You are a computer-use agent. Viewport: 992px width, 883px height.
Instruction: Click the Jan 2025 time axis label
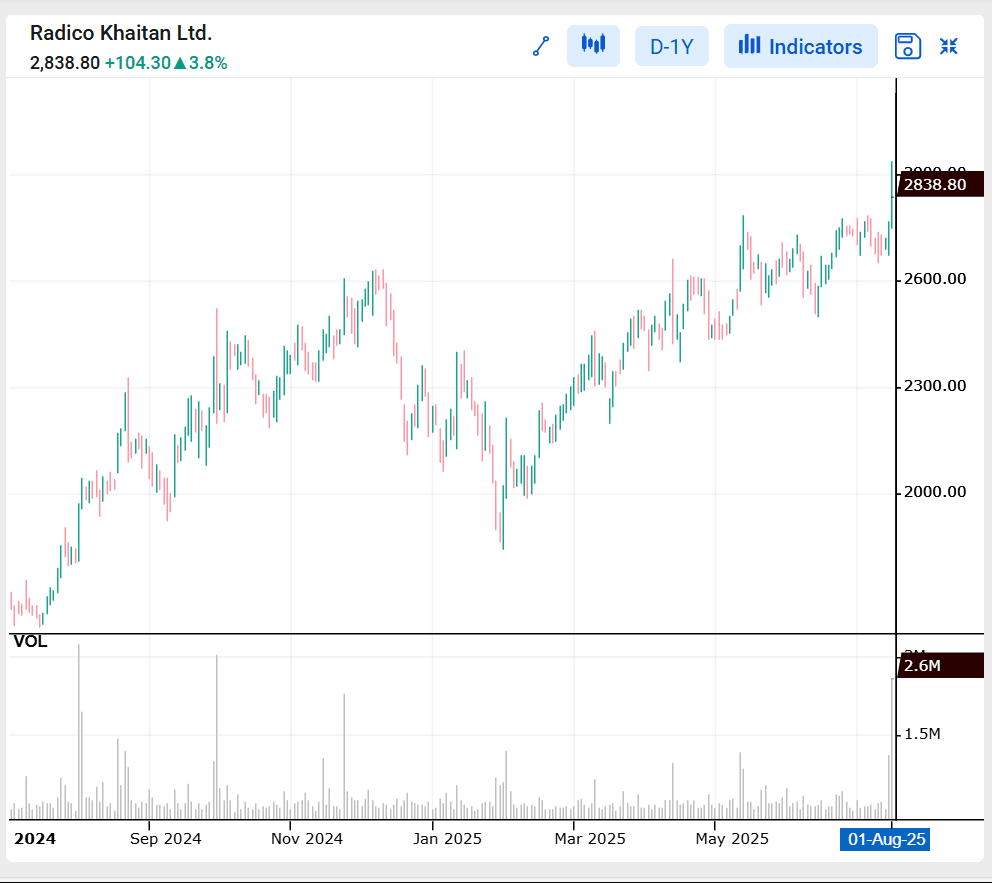click(x=447, y=839)
